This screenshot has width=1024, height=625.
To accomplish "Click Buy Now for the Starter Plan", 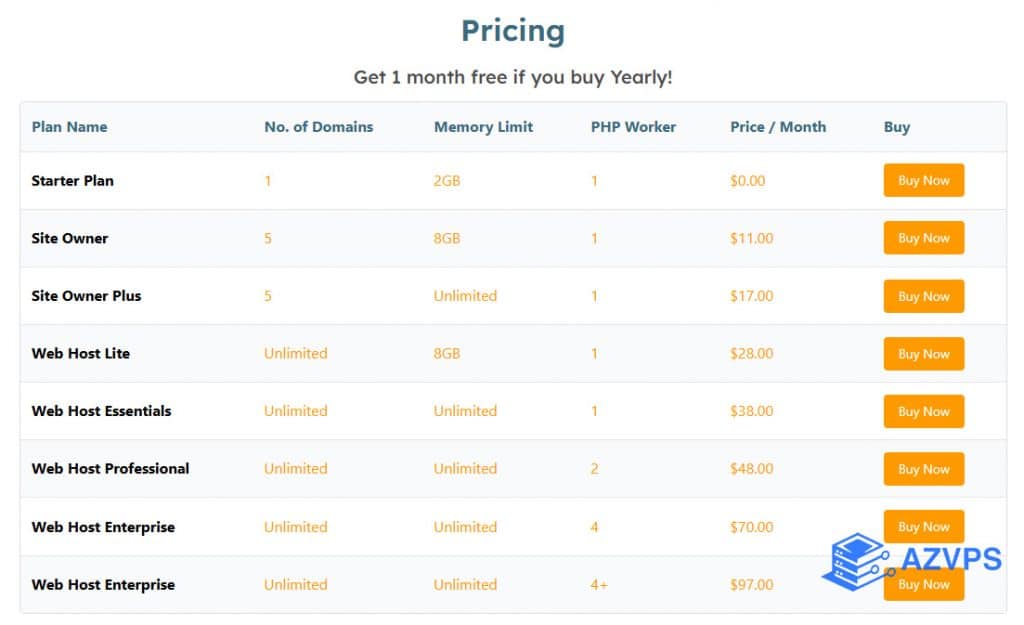I will point(923,181).
